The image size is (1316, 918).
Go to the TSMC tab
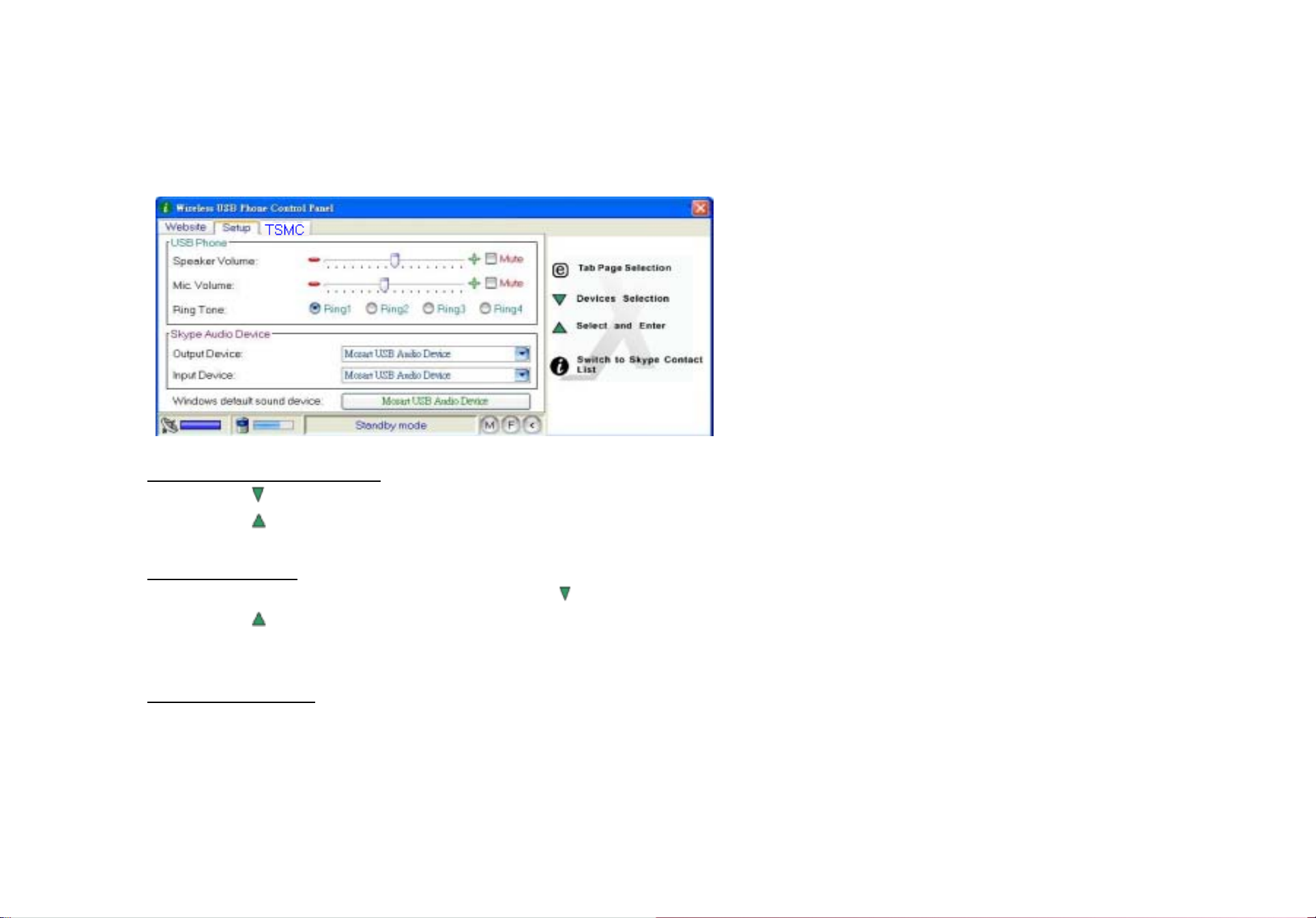[284, 229]
